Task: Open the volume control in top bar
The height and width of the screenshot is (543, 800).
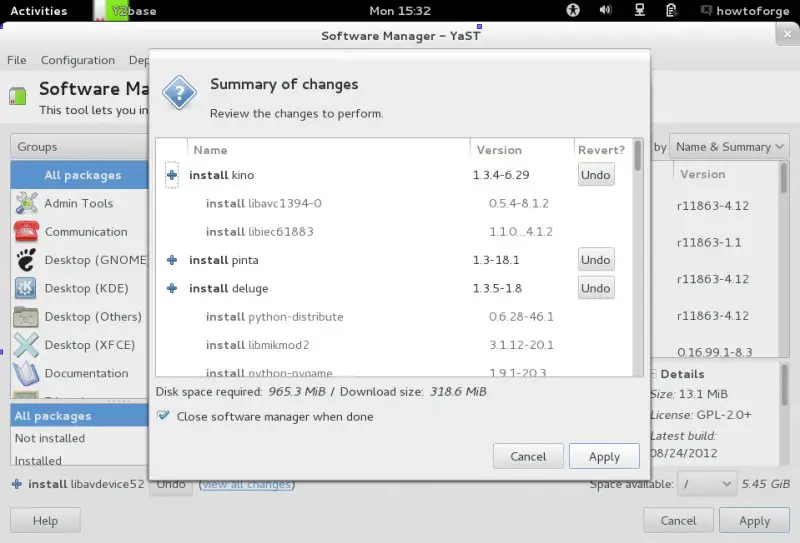Action: coord(606,10)
